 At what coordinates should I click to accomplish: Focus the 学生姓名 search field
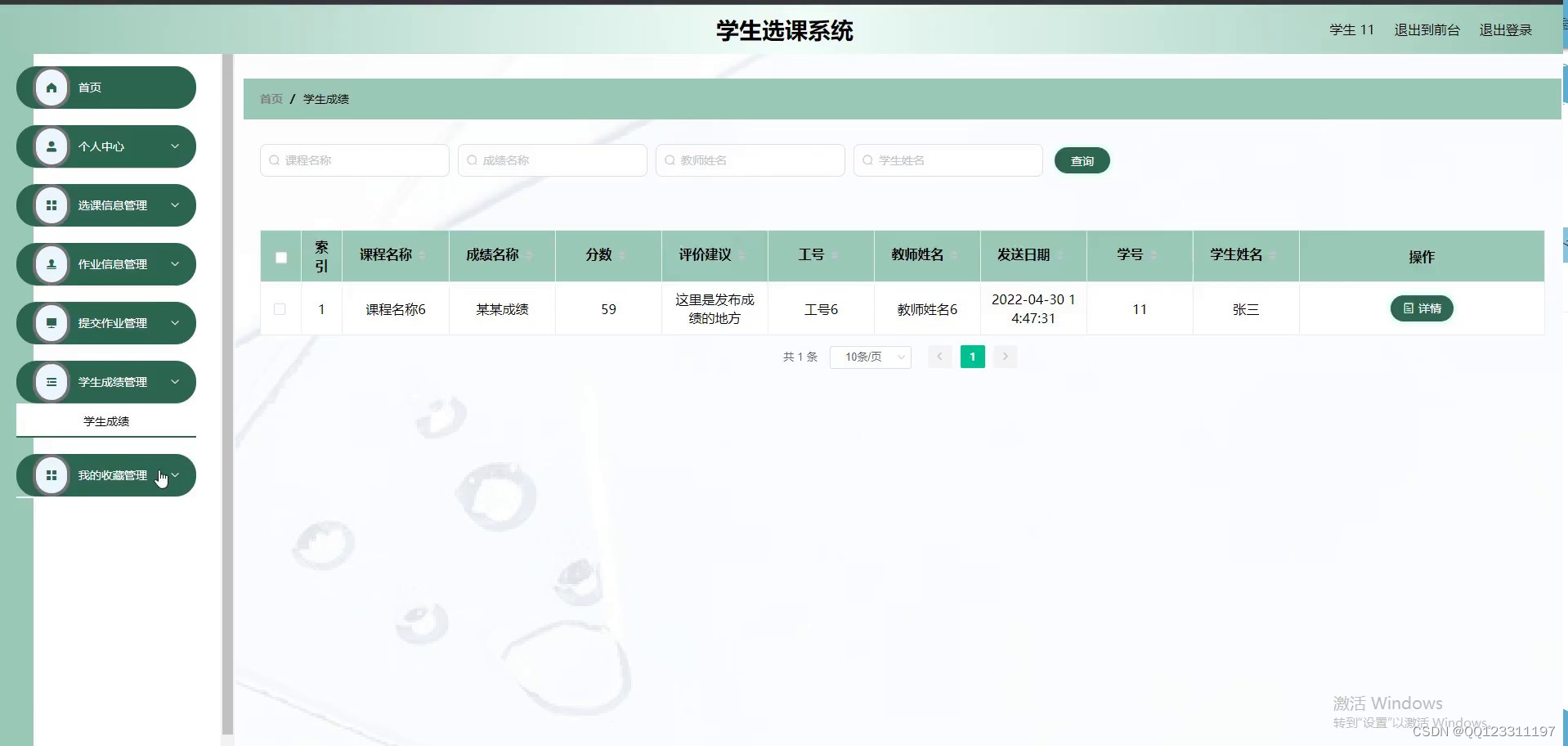pyautogui.click(x=948, y=160)
